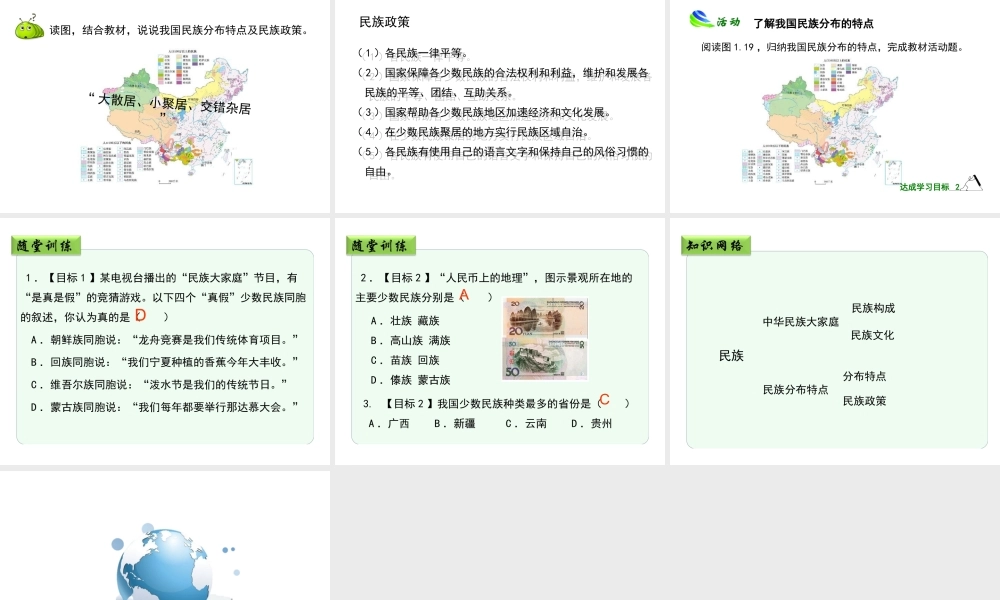Click the 民族分布特点 node
The height and width of the screenshot is (600, 1000).
click(795, 390)
